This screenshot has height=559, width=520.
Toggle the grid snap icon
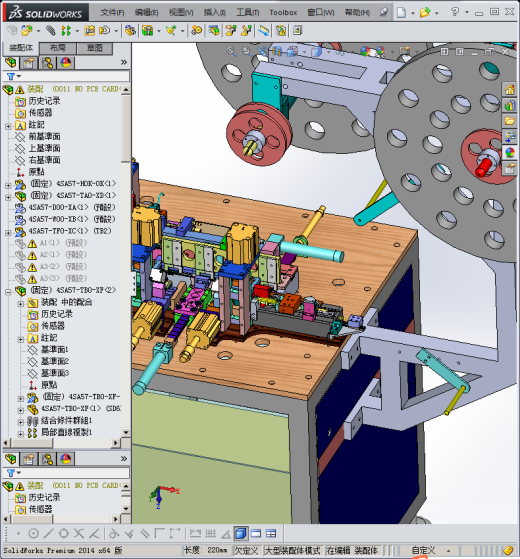[x=210, y=534]
